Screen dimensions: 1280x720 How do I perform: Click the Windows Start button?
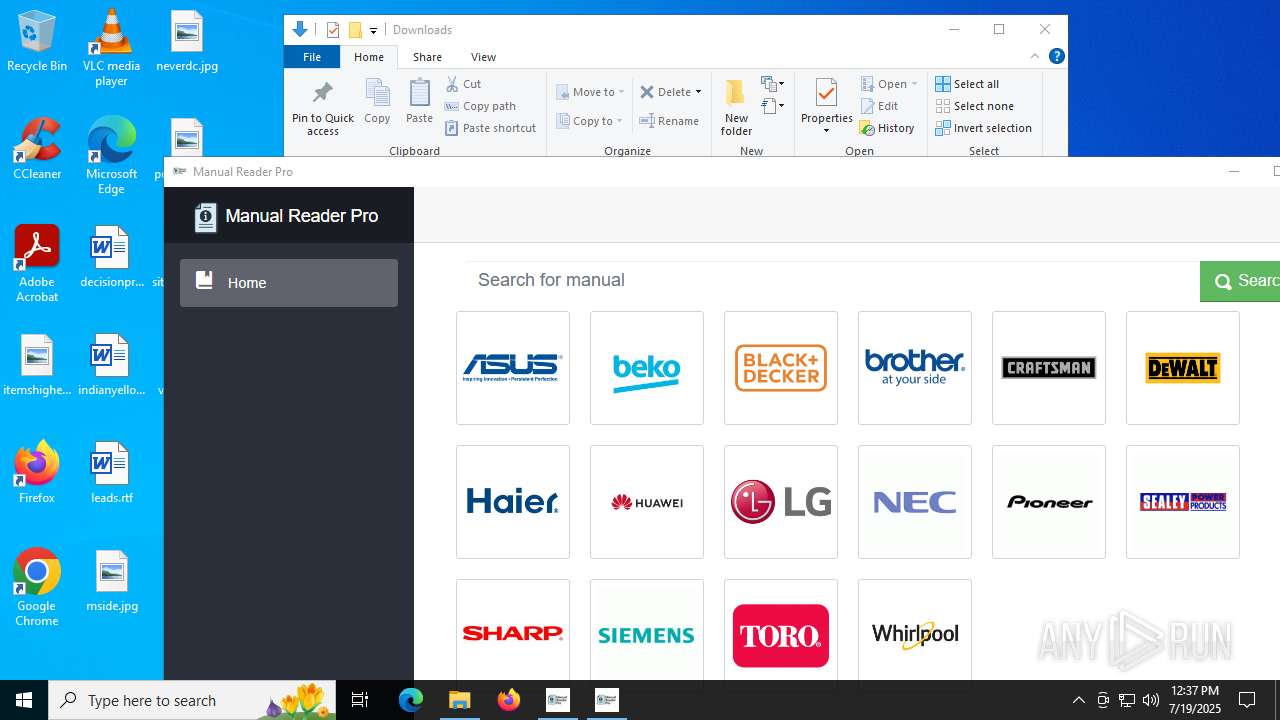click(24, 700)
